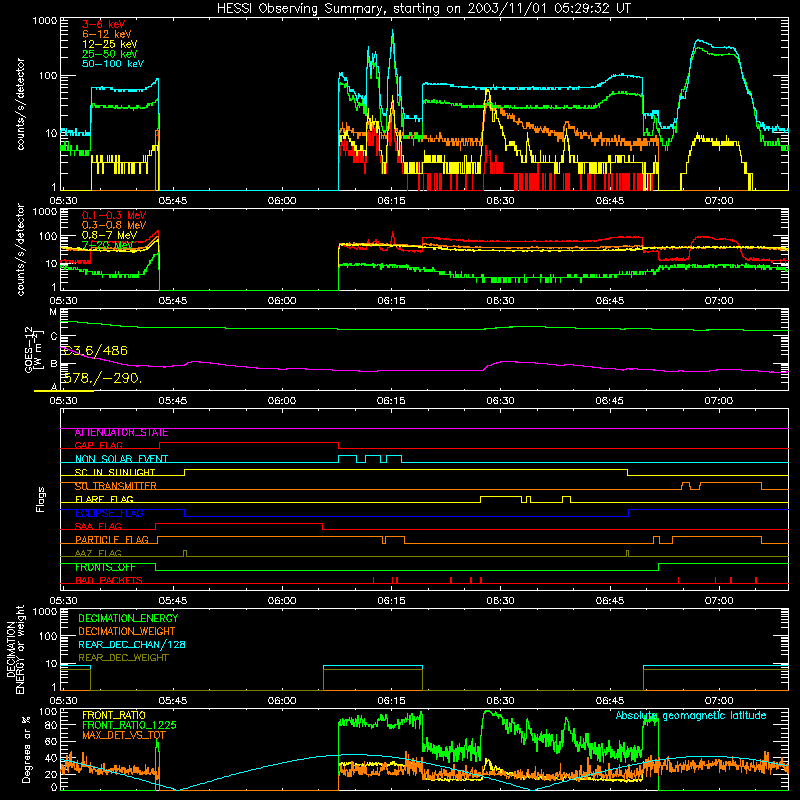
Task: Select the green 7-20 MeV legend entry
Action: tap(107, 245)
